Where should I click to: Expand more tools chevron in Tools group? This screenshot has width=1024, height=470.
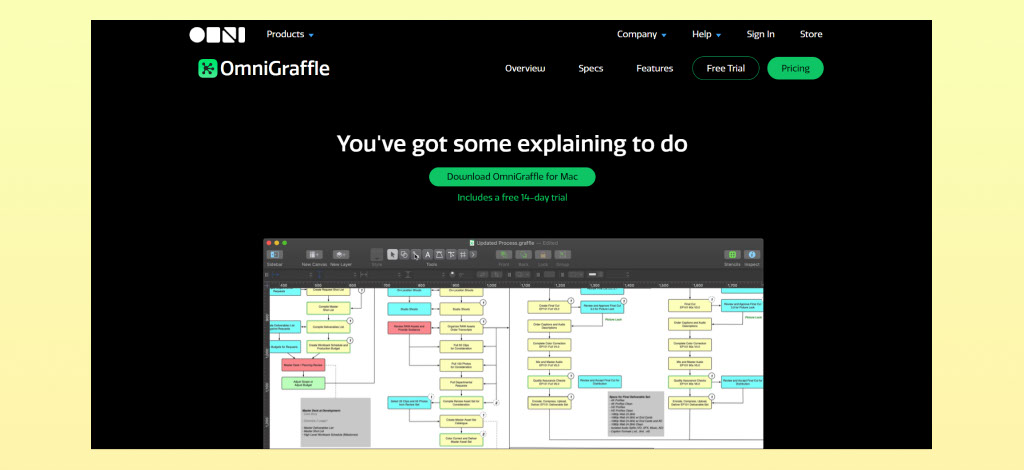point(473,255)
